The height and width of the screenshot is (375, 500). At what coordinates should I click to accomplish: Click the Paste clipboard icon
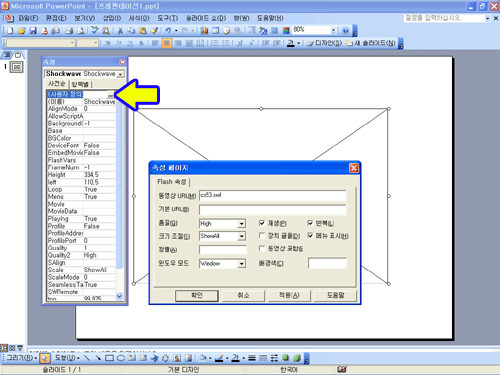143,31
